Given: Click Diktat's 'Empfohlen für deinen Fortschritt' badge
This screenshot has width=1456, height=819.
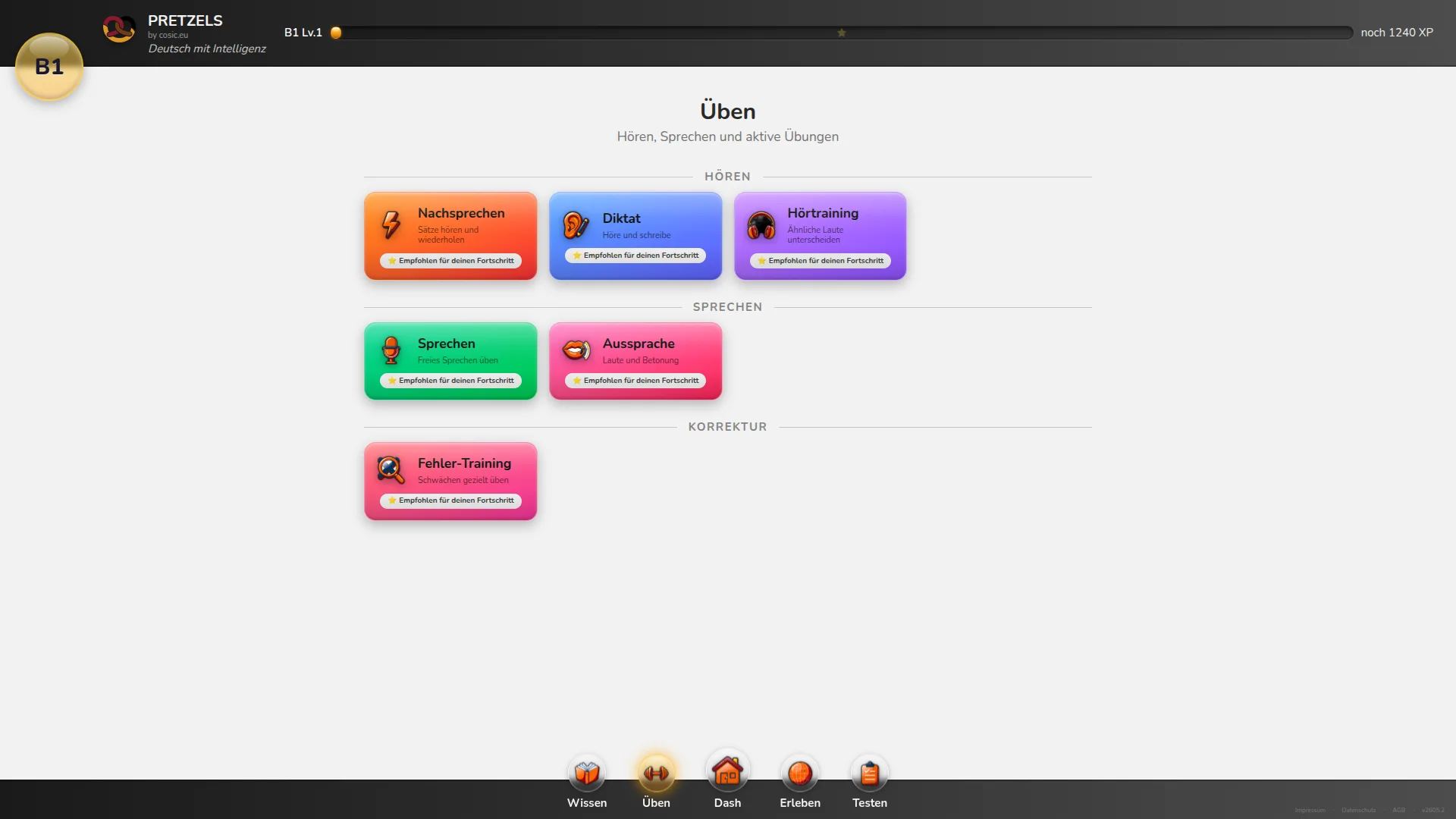Looking at the screenshot, I should pyautogui.click(x=635, y=256).
